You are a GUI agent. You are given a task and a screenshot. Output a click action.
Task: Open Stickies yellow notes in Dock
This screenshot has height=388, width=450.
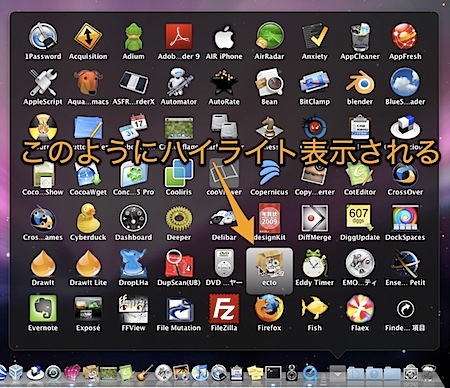(255, 373)
